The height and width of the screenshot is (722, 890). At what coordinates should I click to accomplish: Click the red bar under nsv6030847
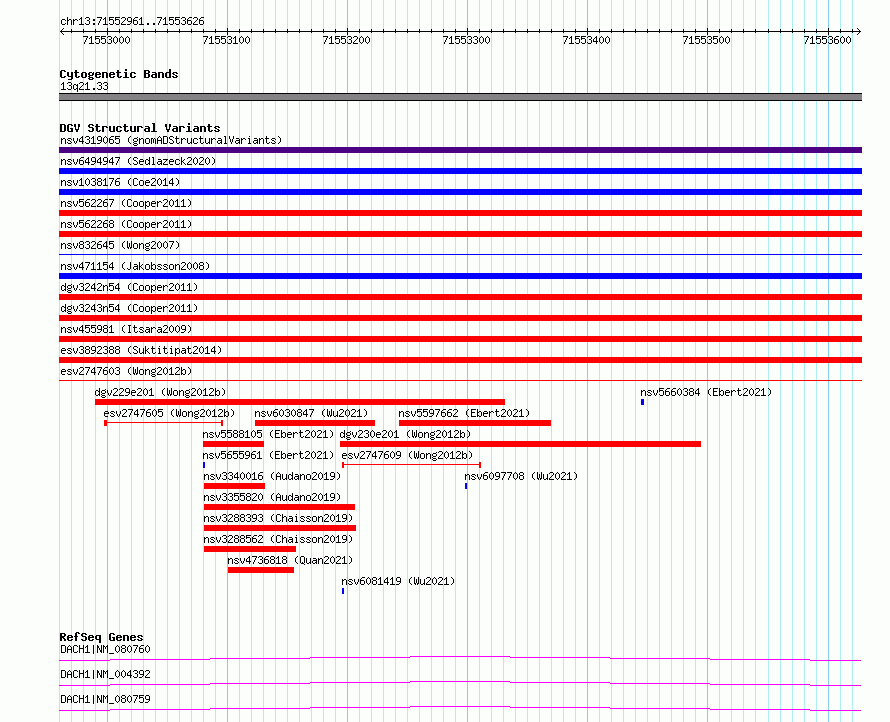315,423
